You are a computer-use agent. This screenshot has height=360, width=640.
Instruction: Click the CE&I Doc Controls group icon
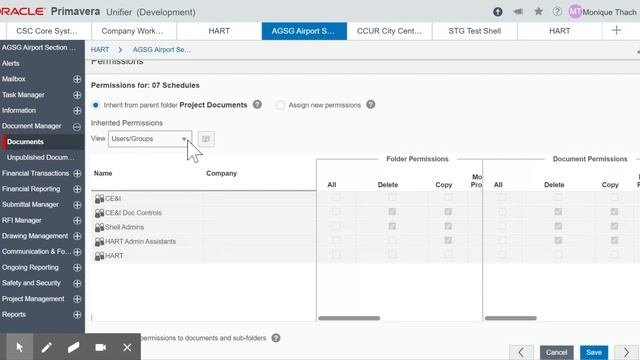click(99, 213)
